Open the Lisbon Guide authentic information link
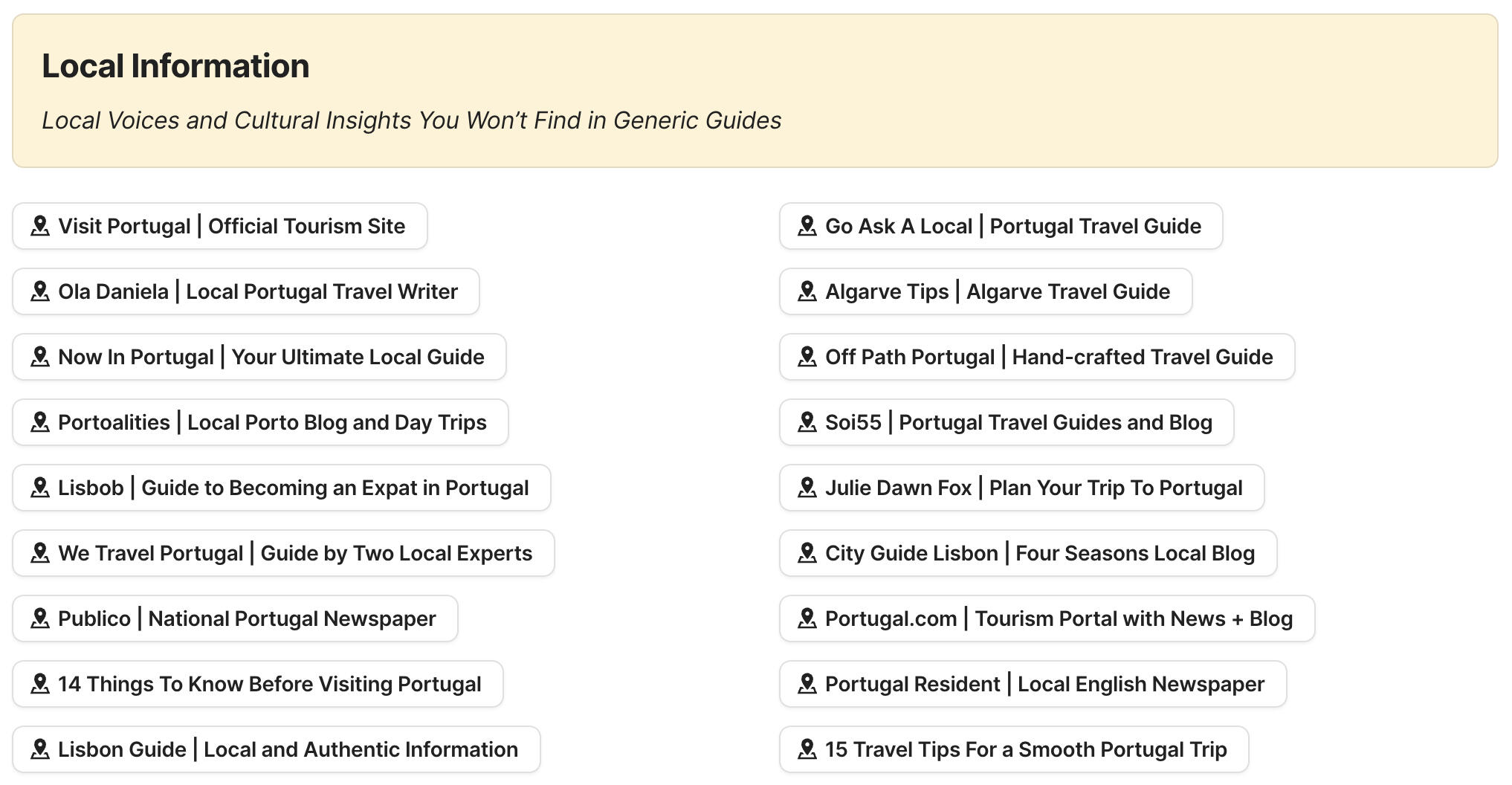This screenshot has height=785, width=1512. click(276, 749)
